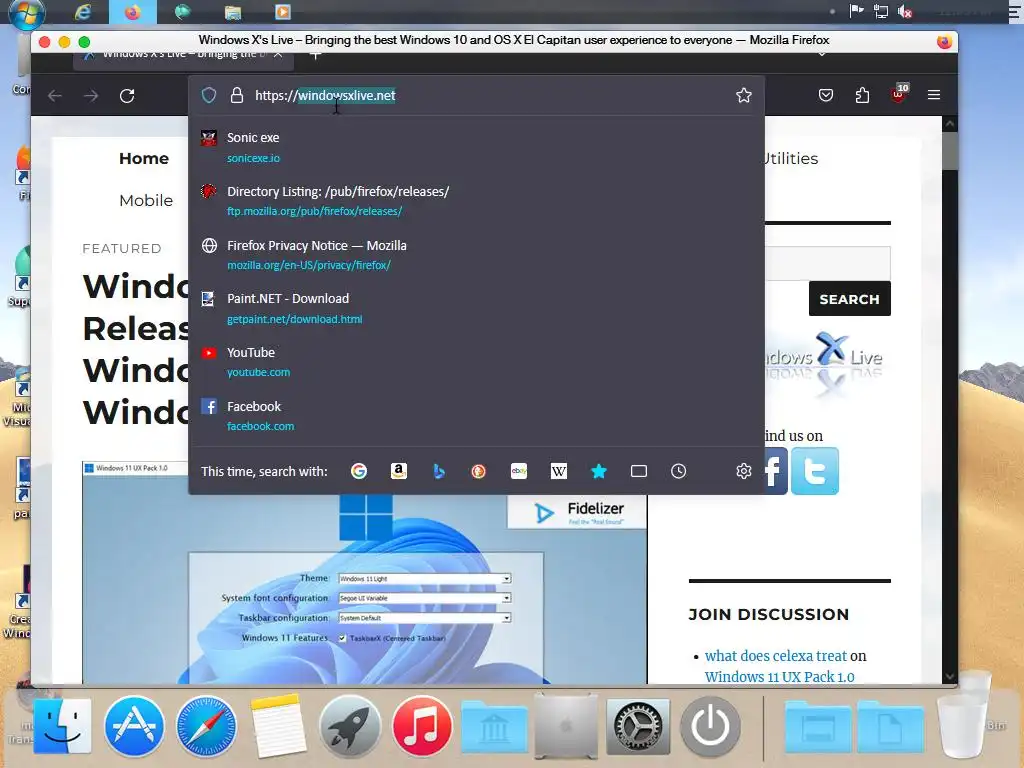Select Firefox Privacy Notice suggestion
The height and width of the screenshot is (768, 1024).
476,255
